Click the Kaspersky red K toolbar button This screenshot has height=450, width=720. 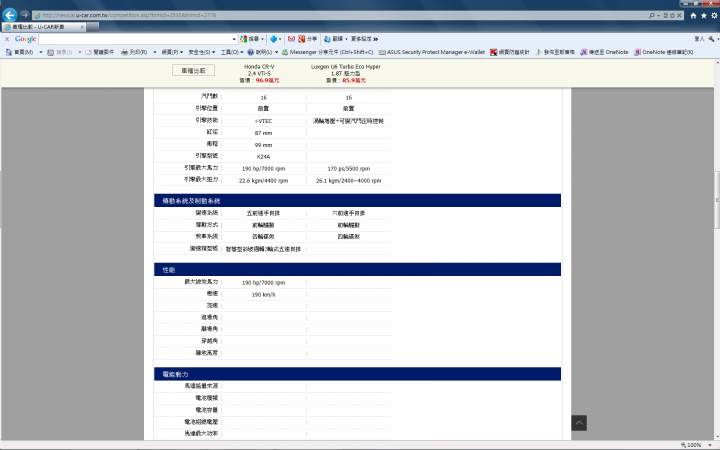510,52
